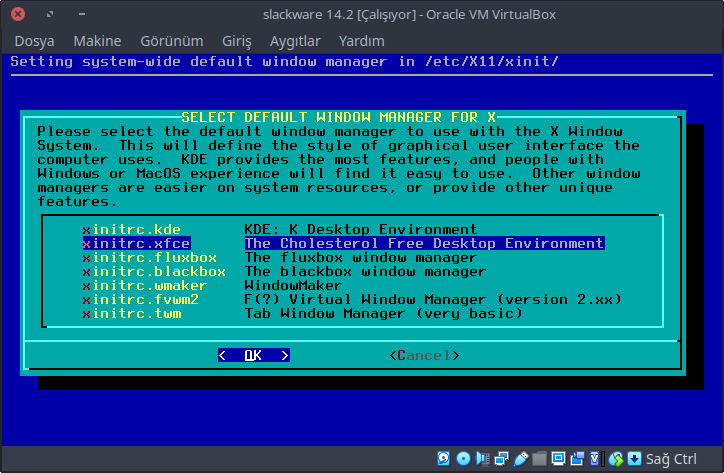
Task: Click the Sağ Ctrl host key label
Action: (671, 459)
